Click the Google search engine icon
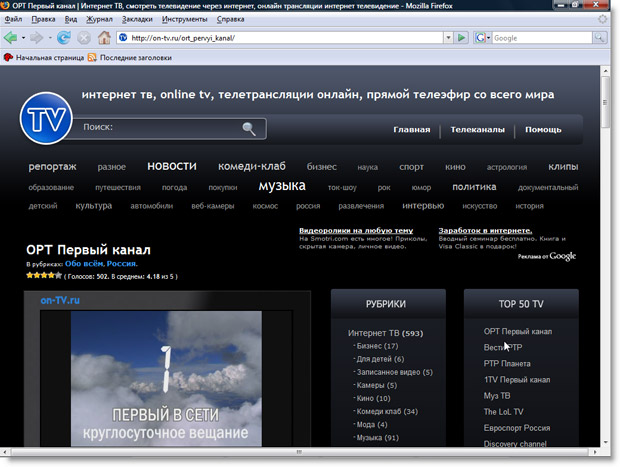620x467 pixels. (480, 38)
